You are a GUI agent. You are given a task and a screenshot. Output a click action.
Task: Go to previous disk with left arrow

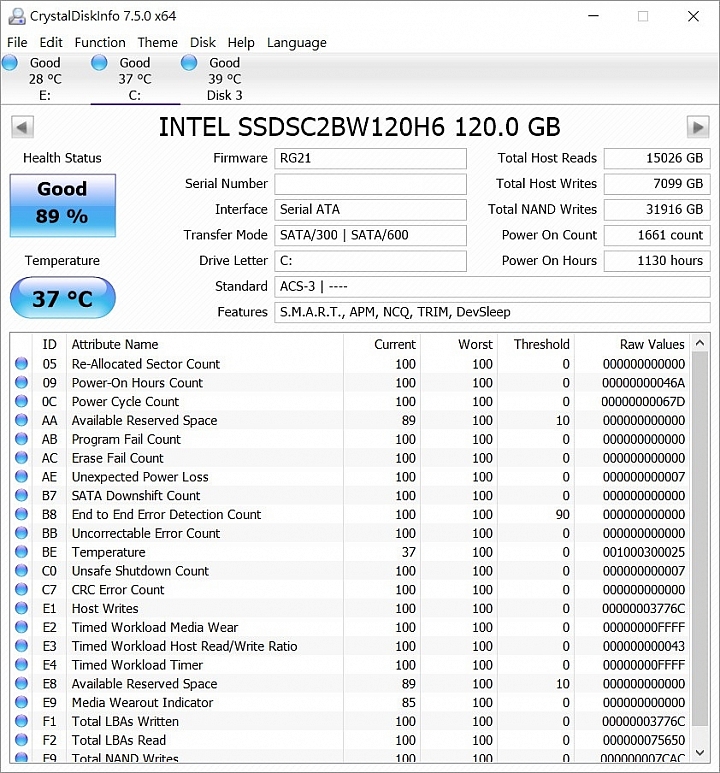pyautogui.click(x=22, y=127)
